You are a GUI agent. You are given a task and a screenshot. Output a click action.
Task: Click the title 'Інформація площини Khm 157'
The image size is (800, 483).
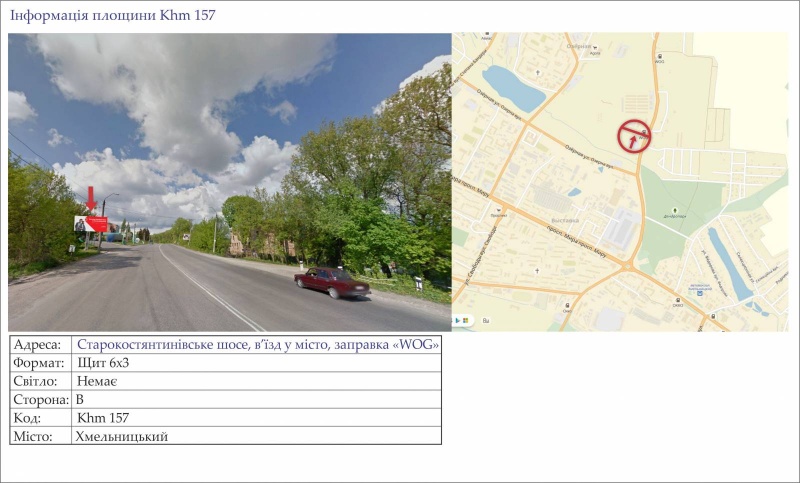click(111, 15)
